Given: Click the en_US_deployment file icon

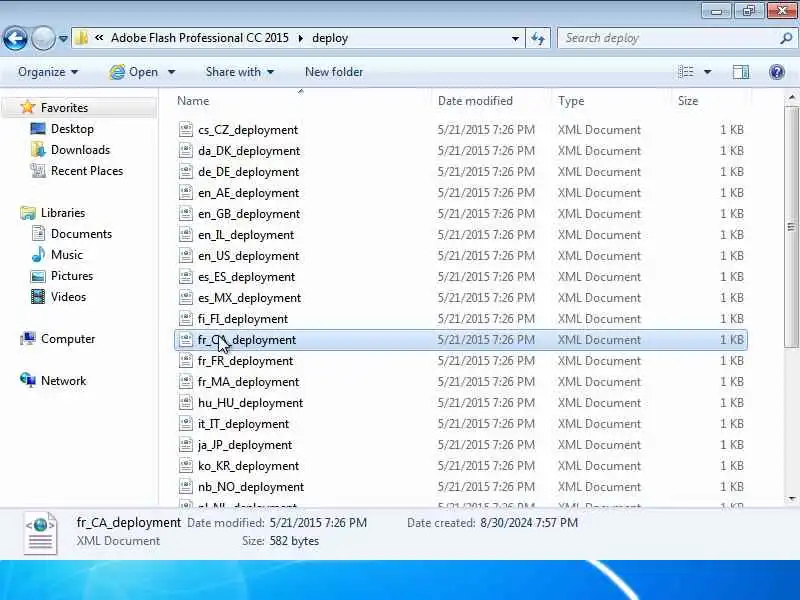Looking at the screenshot, I should pyautogui.click(x=186, y=255).
